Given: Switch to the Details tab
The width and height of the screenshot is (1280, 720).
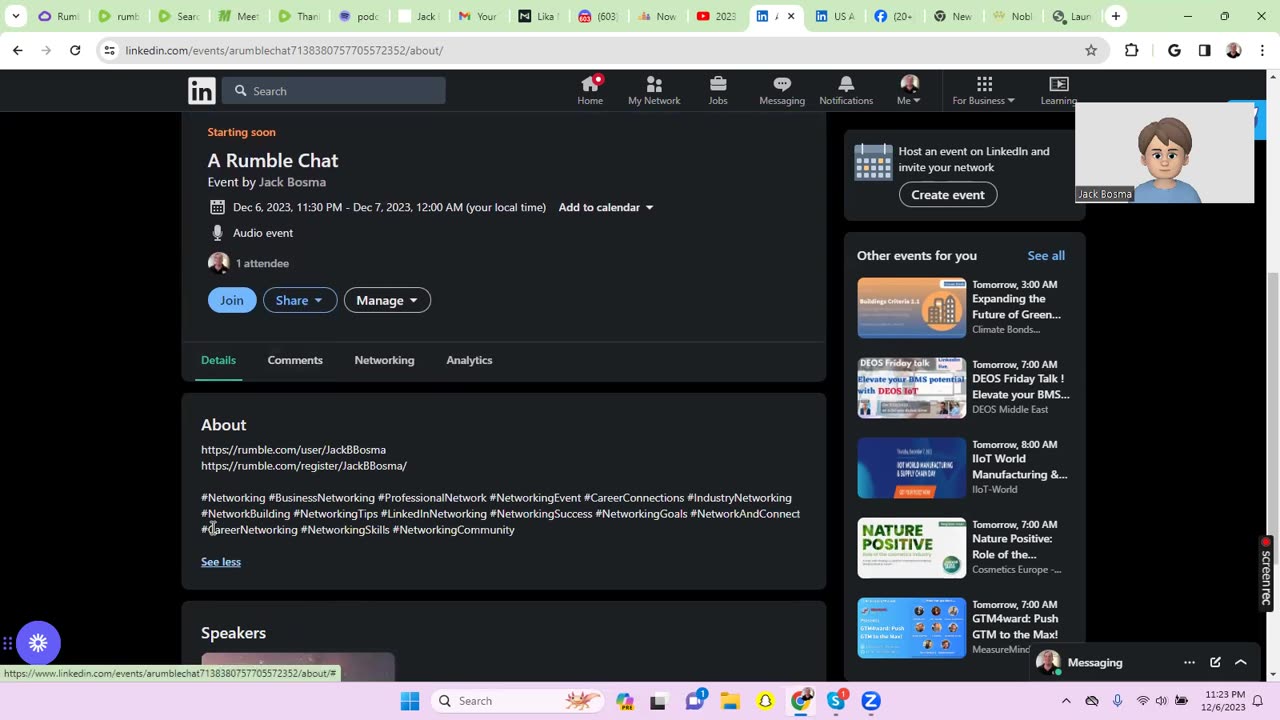Looking at the screenshot, I should pyautogui.click(x=218, y=360).
